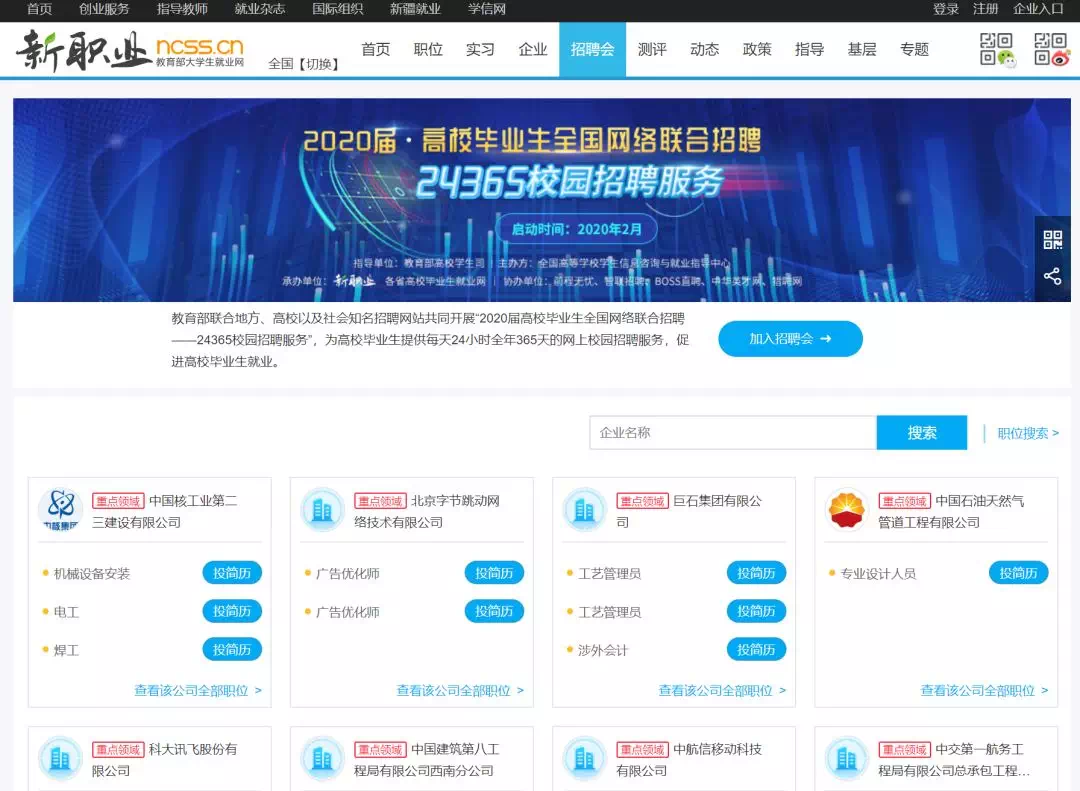
Task: Submit resume for first 广告优化师
Action: (494, 573)
